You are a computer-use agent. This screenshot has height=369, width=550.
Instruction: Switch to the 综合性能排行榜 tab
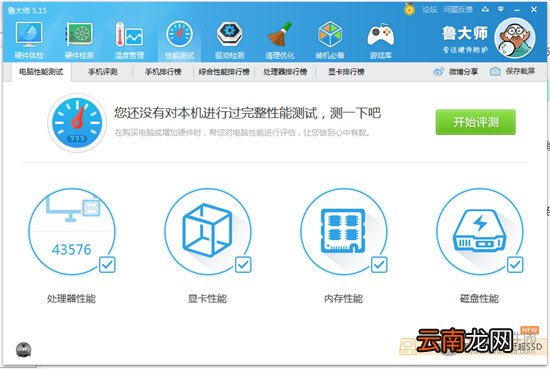224,72
